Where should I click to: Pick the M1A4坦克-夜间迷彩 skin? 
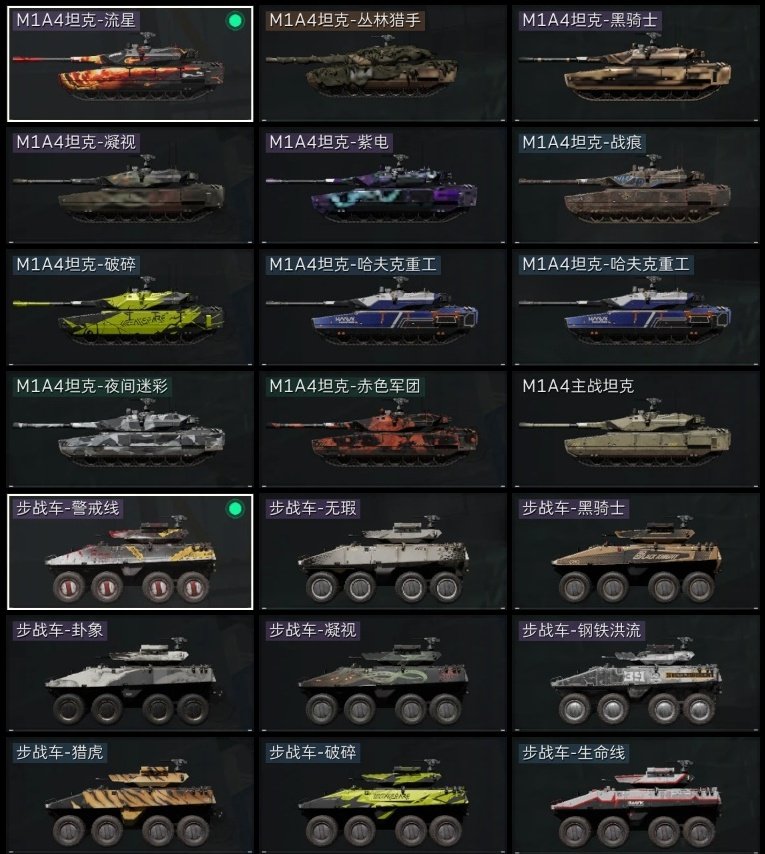130,430
